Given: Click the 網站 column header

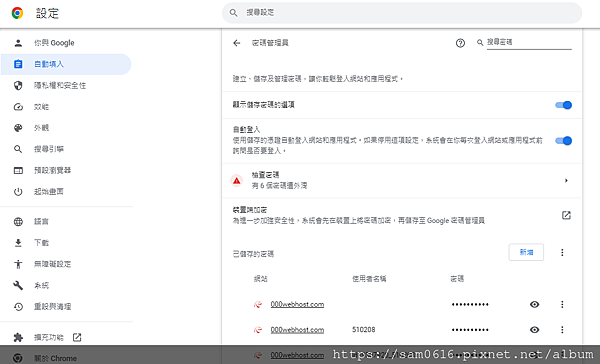Looking at the screenshot, I should pyautogui.click(x=260, y=279).
